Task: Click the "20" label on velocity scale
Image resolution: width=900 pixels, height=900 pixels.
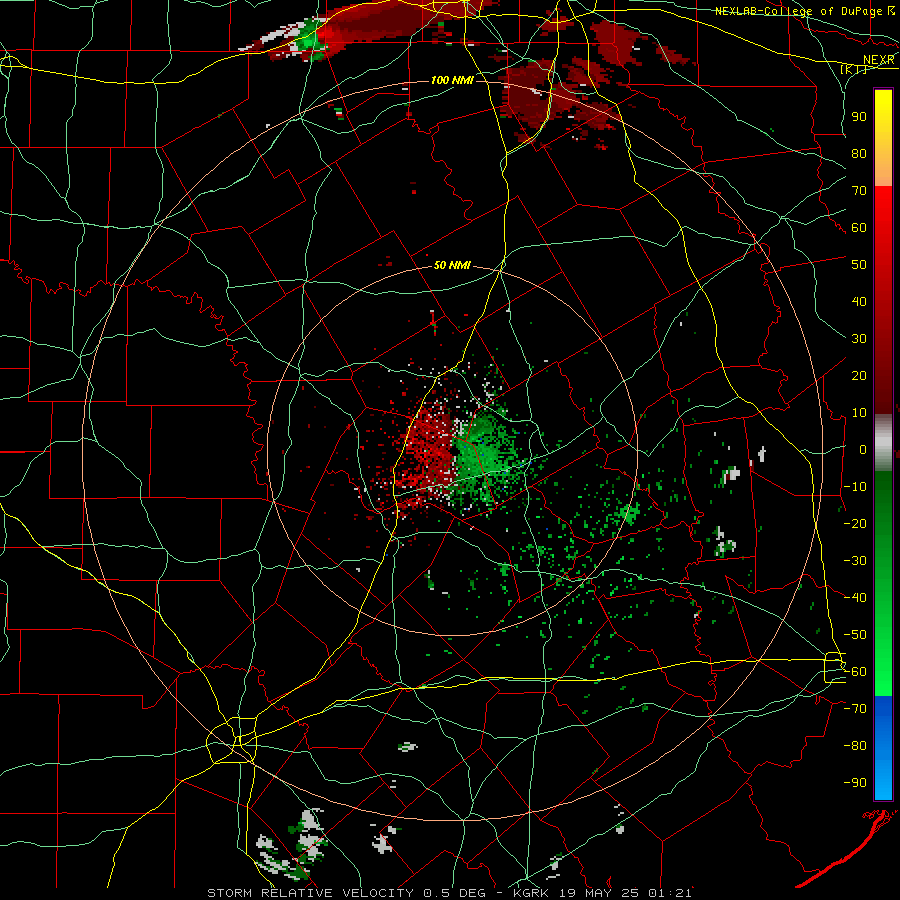Action: click(x=859, y=376)
